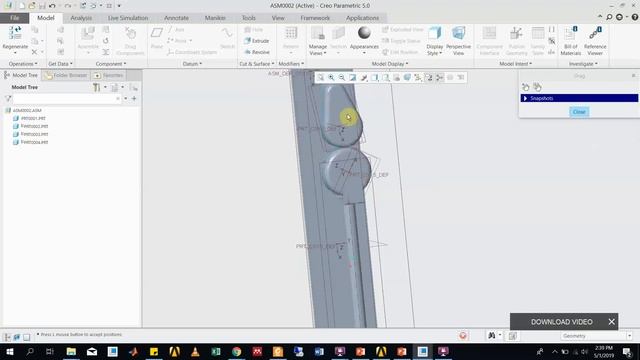640x360 pixels.
Task: Click the red stop indicator in status bar
Action: coord(463,336)
